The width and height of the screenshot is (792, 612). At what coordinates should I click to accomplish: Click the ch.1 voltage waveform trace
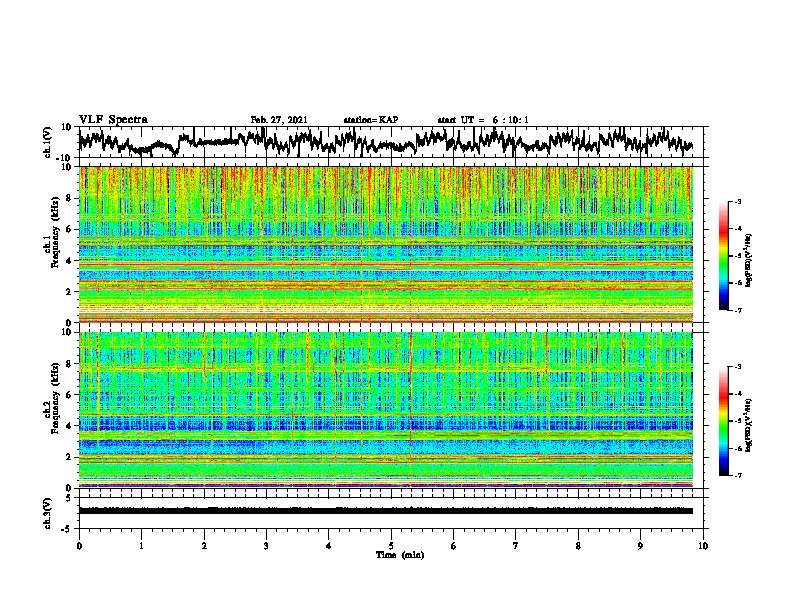tap(385, 142)
